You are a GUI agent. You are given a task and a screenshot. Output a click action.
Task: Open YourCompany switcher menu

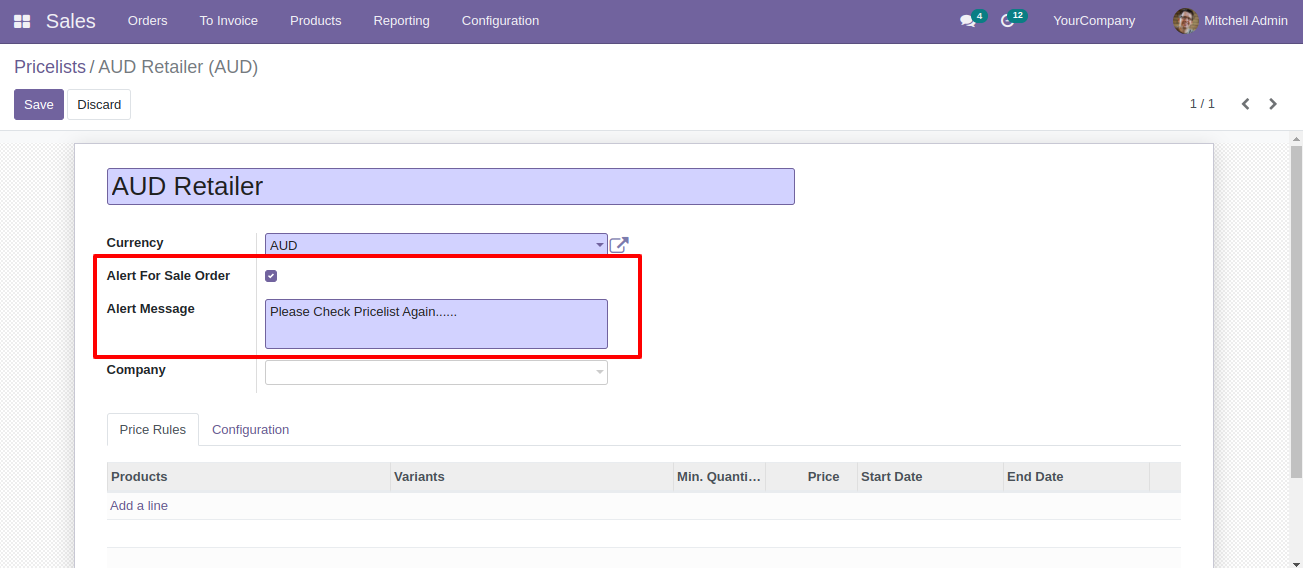click(x=1094, y=21)
